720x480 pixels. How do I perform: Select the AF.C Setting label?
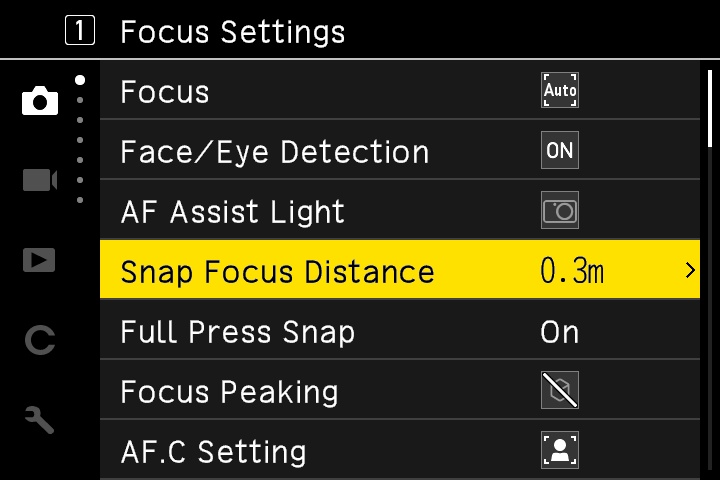tap(214, 452)
